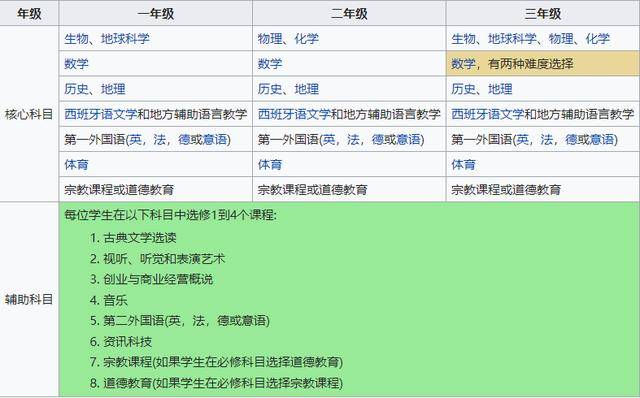
Task: Follow 历史 link in 二年级 column
Action: tap(270, 89)
